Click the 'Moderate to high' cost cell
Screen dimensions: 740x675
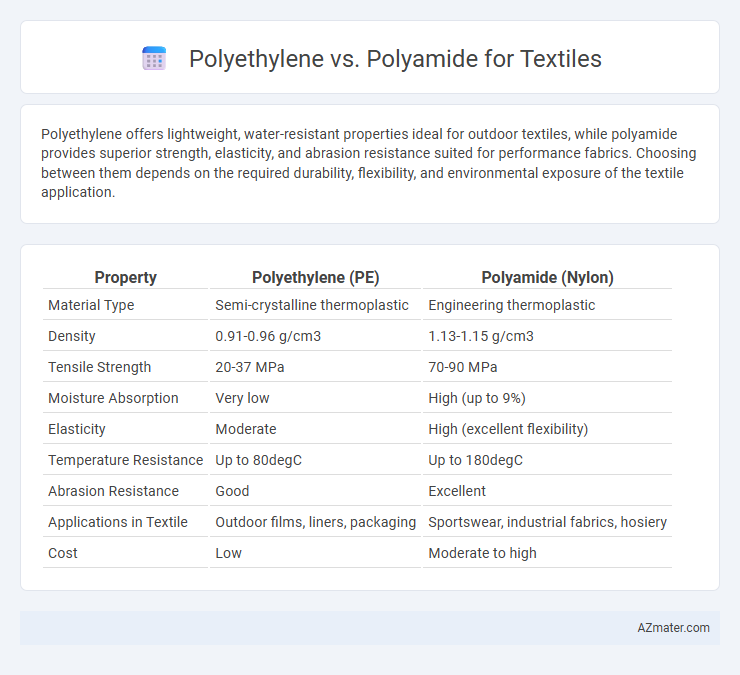[482, 553]
